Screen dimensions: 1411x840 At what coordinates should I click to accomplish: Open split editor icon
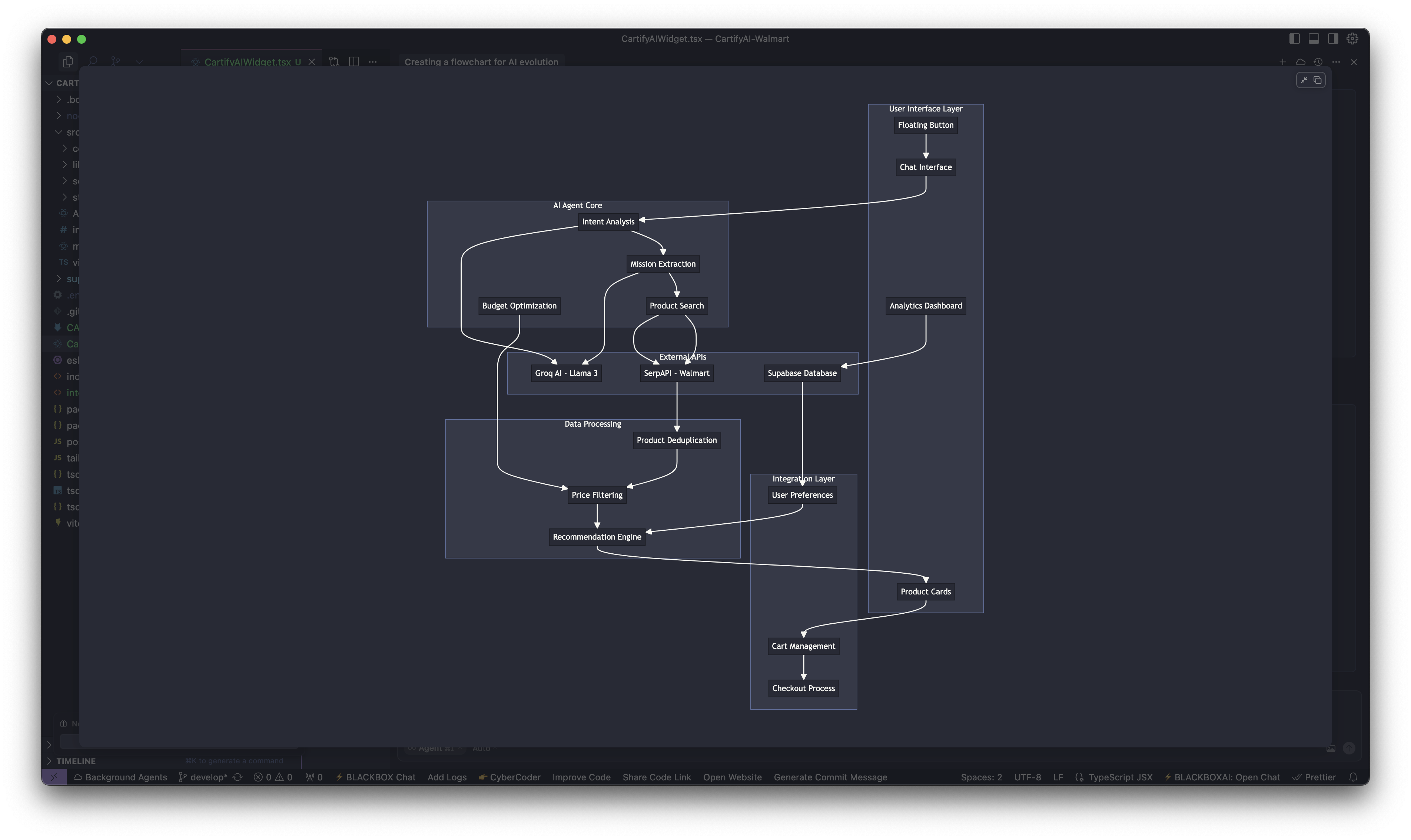(354, 61)
